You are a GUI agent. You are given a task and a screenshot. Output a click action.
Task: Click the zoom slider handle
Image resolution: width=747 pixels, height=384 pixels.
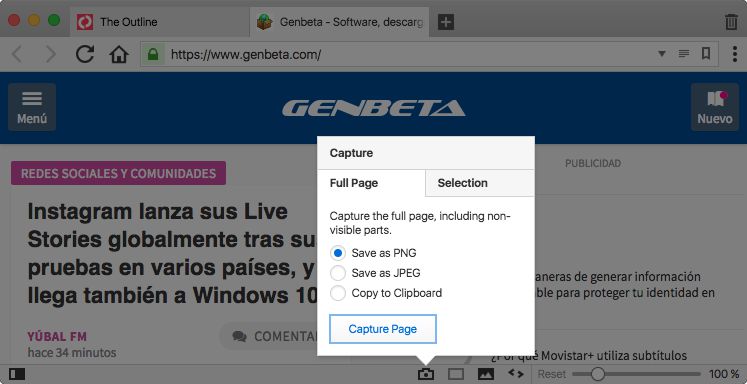click(x=597, y=374)
